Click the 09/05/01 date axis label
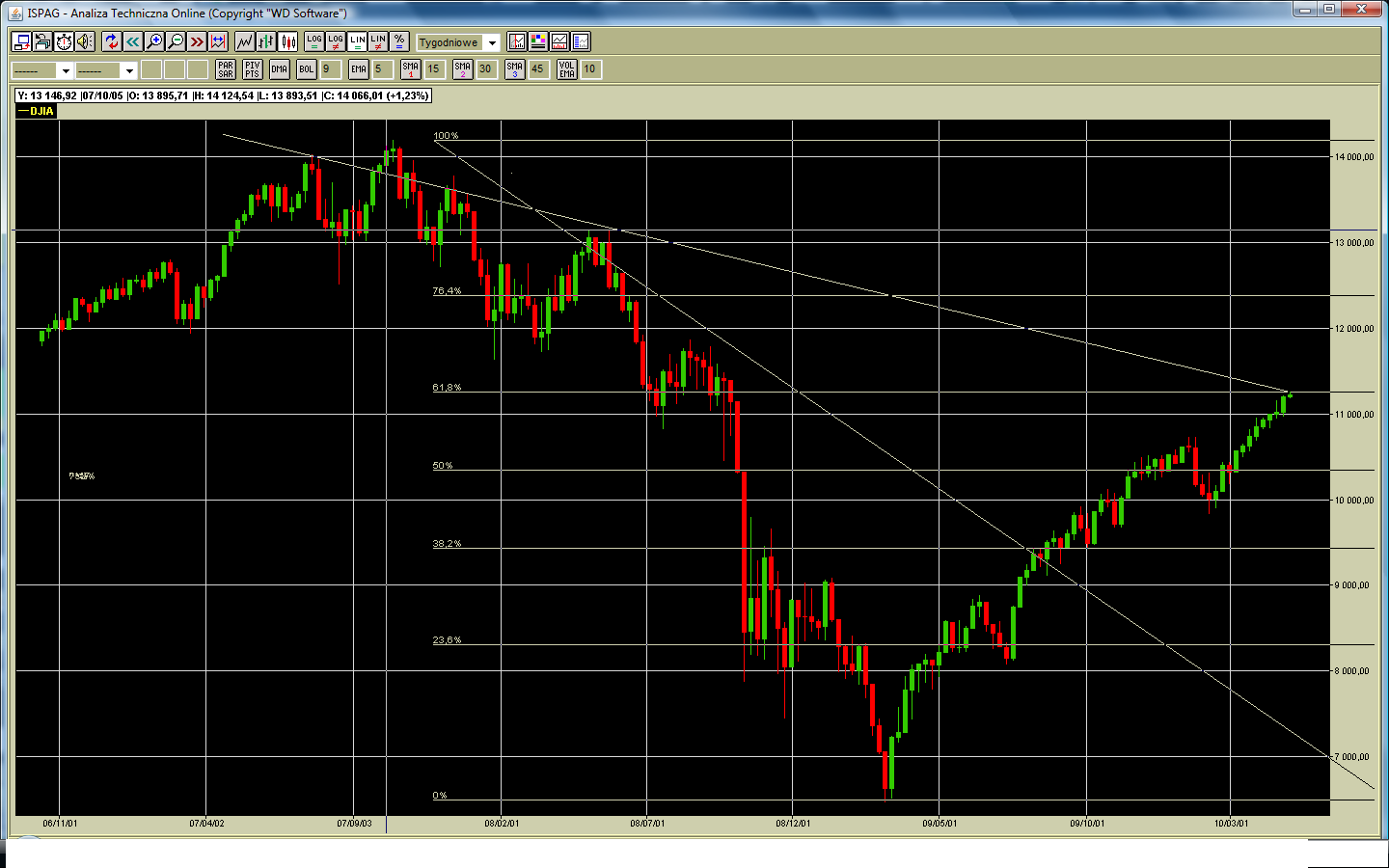This screenshot has height=868, width=1389. coord(940,824)
